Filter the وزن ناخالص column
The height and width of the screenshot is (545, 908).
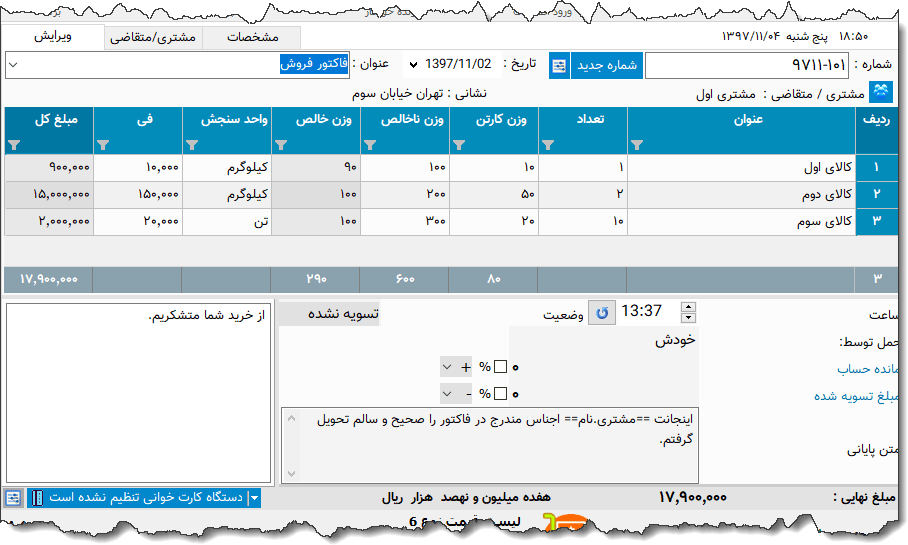(369, 145)
